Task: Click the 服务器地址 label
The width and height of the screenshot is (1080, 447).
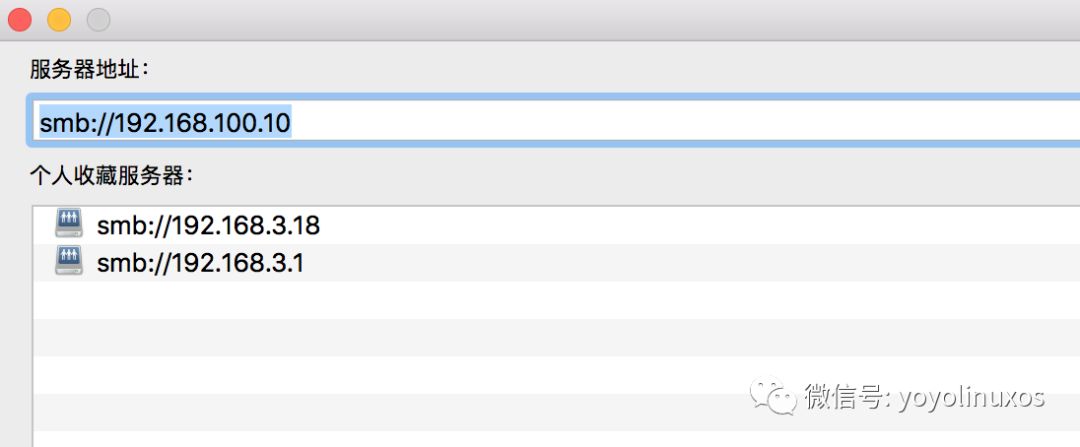Action: point(90,69)
